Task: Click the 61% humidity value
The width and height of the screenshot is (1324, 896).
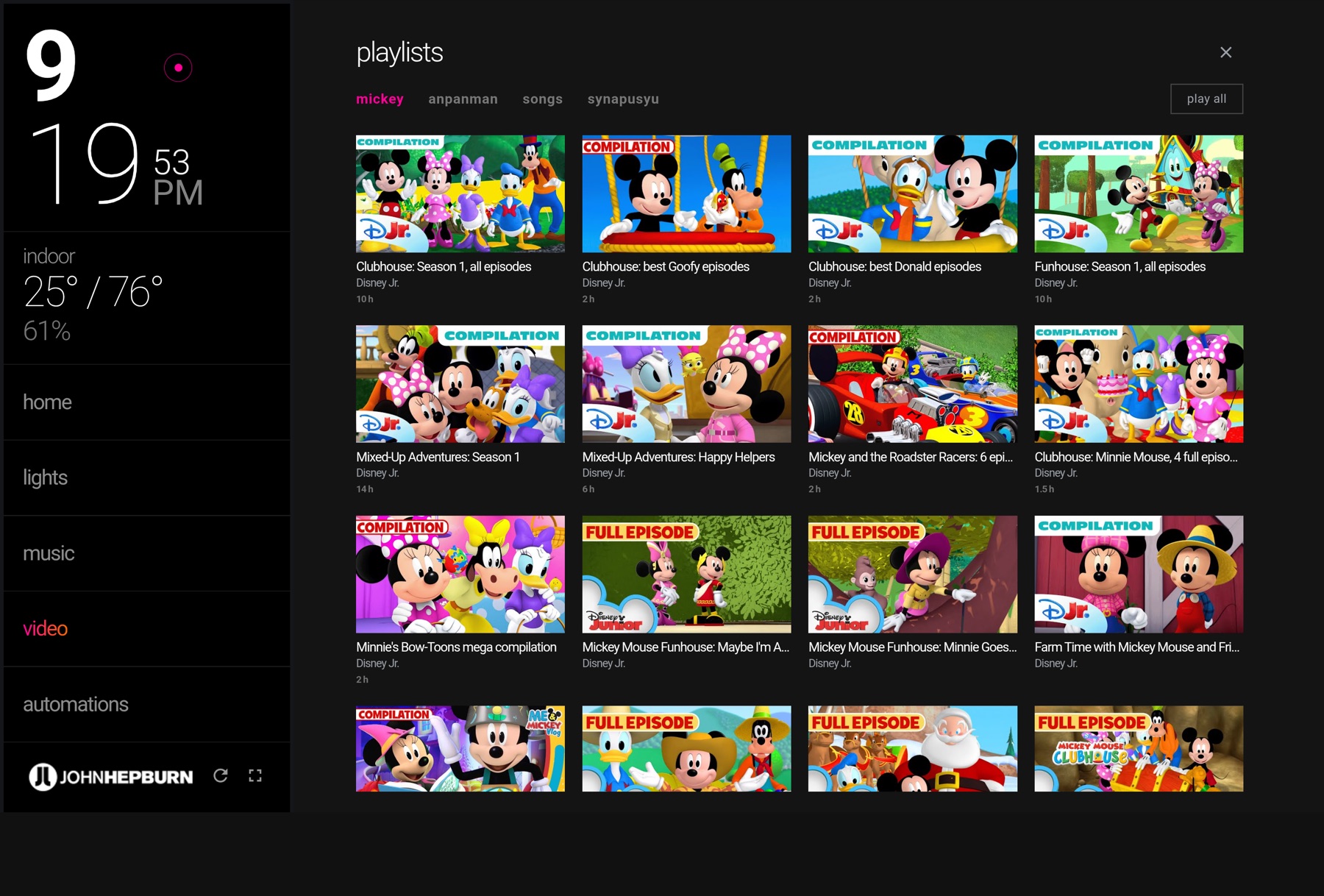Action: 46,331
